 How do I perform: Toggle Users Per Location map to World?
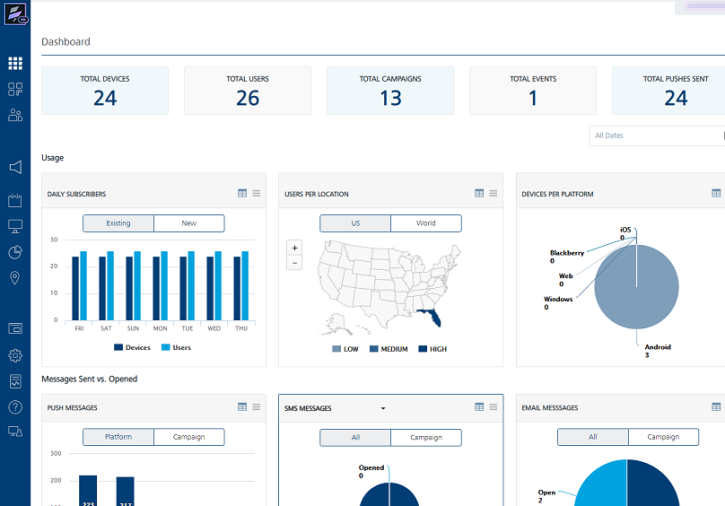(426, 223)
